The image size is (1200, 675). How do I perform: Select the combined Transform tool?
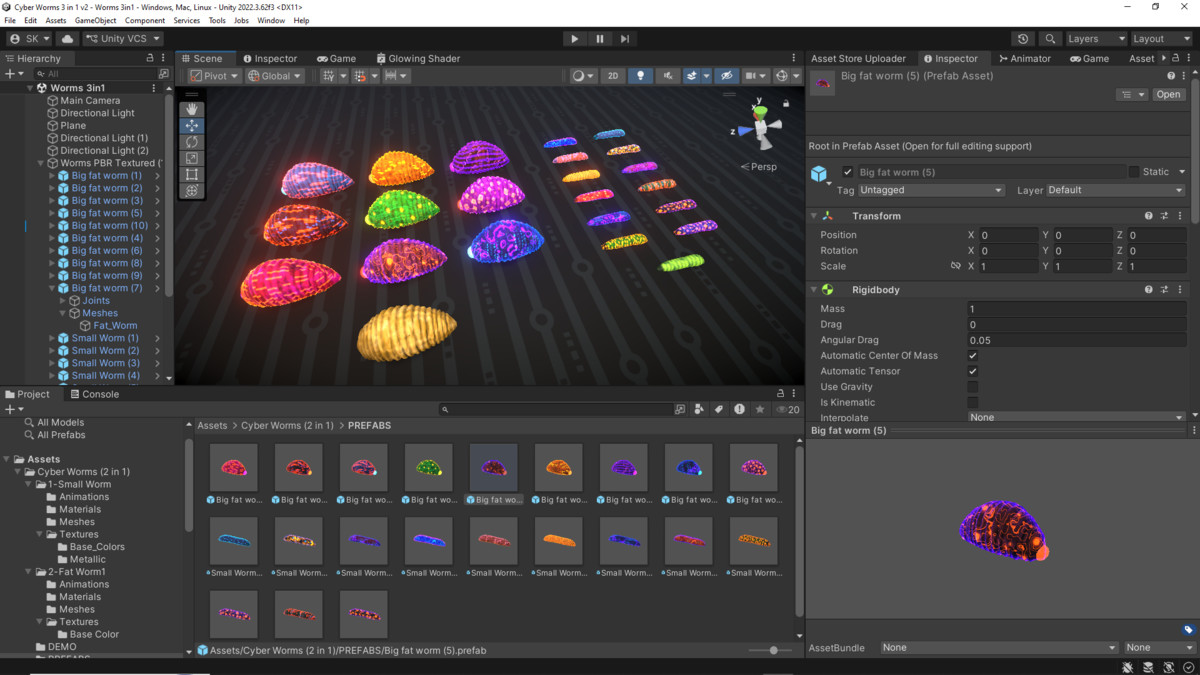pos(191,190)
